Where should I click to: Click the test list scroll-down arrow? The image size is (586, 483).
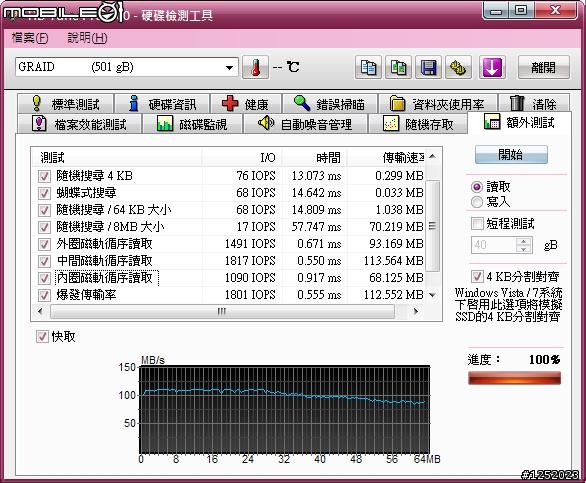pyautogui.click(x=432, y=295)
